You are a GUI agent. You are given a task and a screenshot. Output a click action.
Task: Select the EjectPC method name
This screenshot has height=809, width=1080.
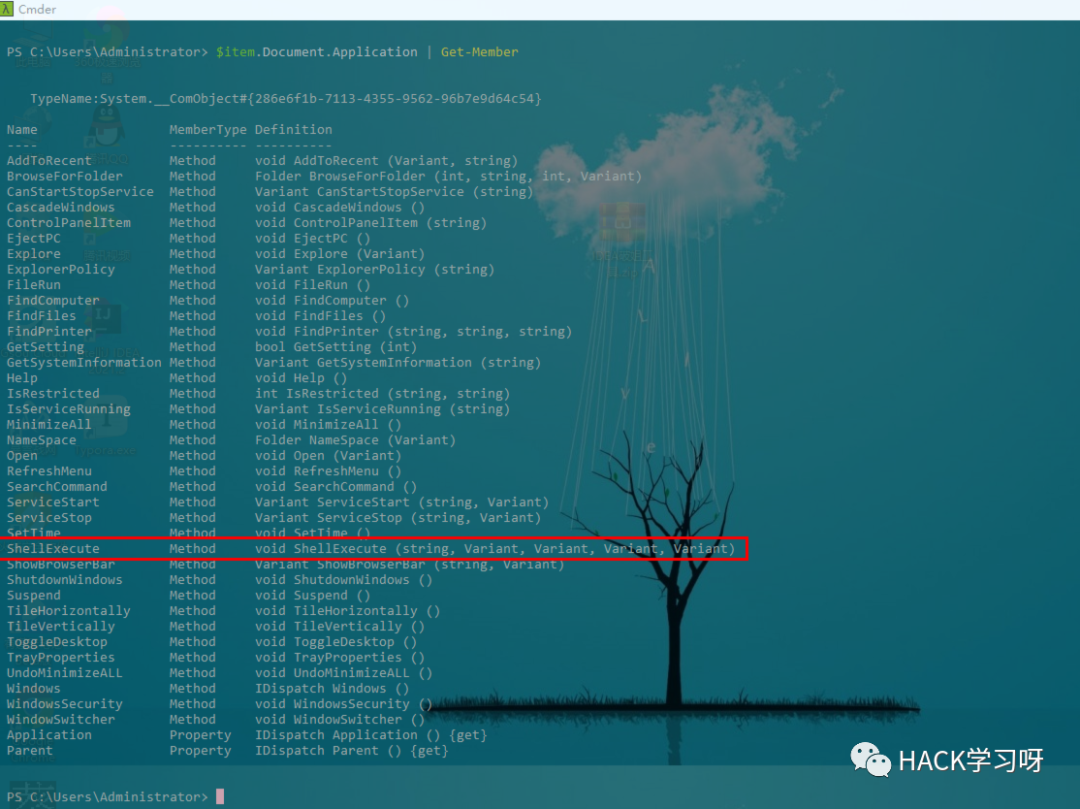(34, 238)
